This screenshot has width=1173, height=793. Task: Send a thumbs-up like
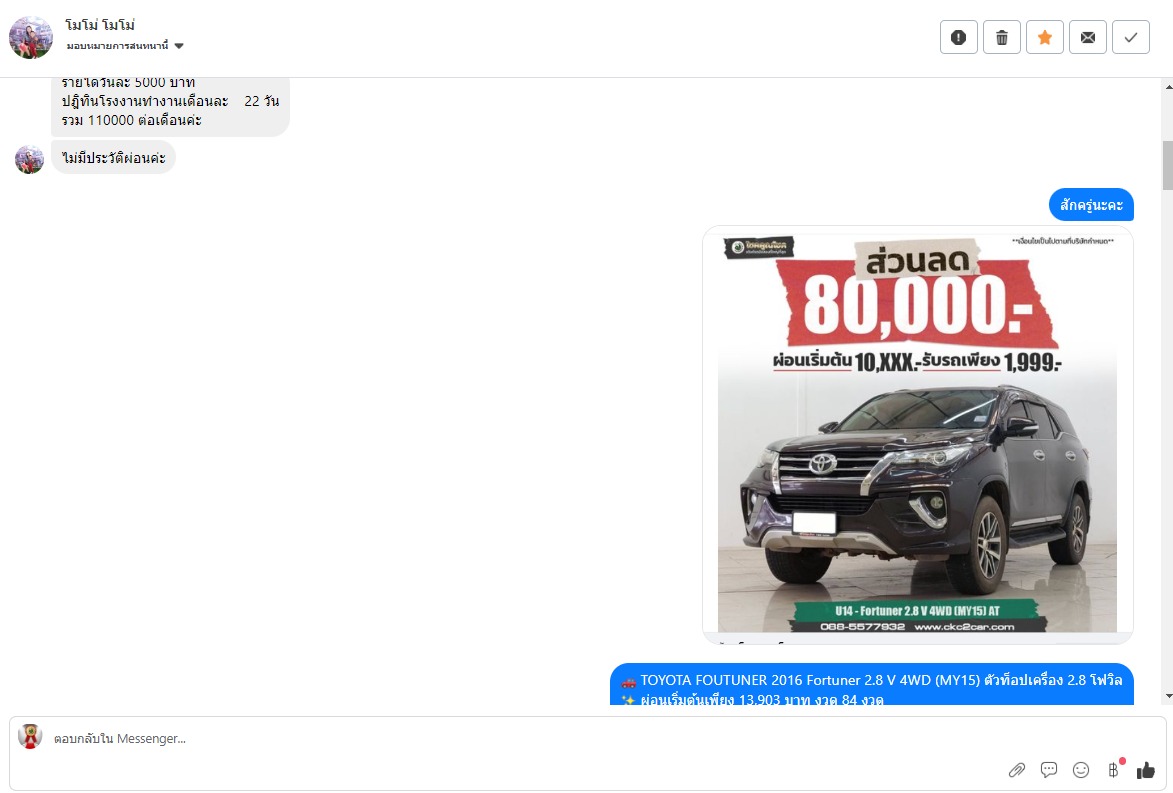[x=1146, y=770]
